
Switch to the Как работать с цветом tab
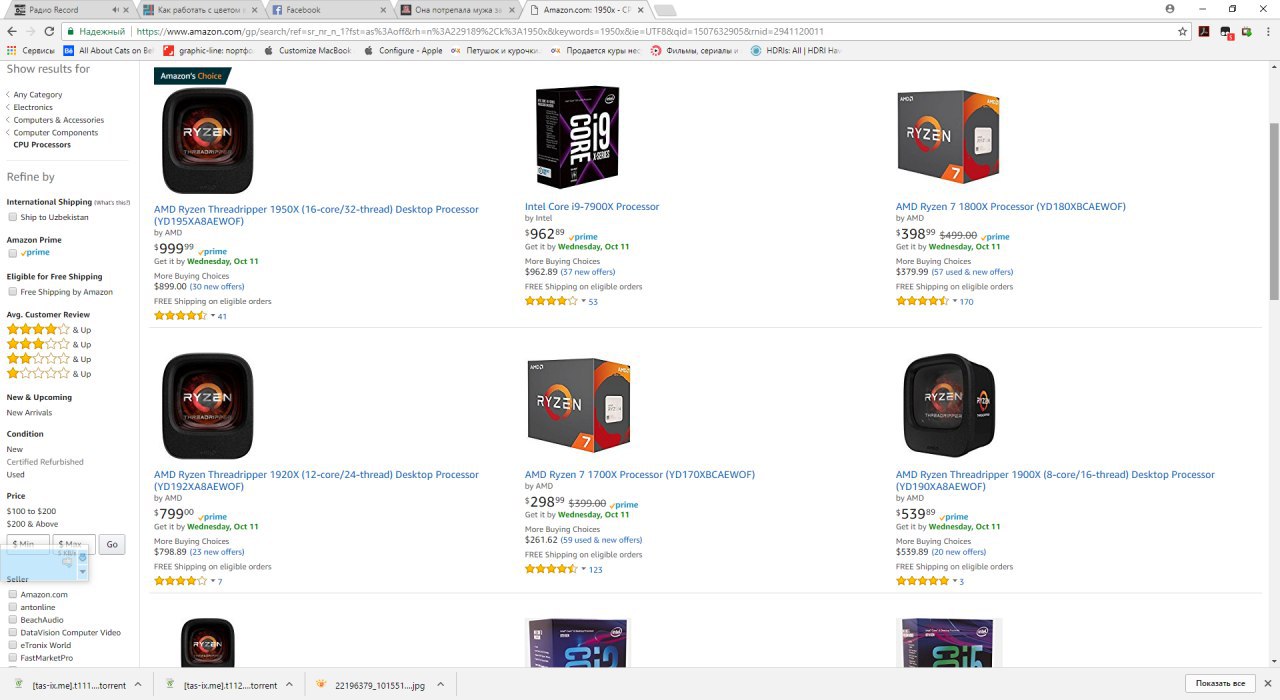[x=199, y=10]
